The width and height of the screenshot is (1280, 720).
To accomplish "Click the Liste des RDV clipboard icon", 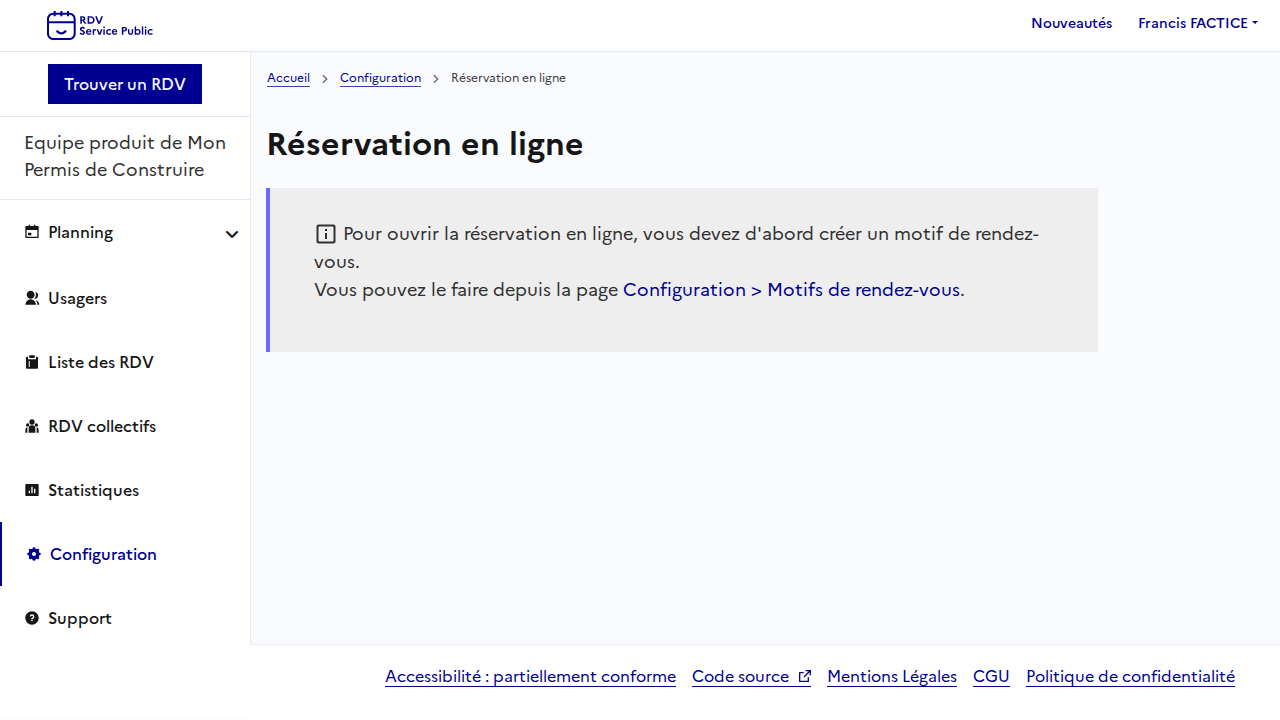I will click(32, 362).
